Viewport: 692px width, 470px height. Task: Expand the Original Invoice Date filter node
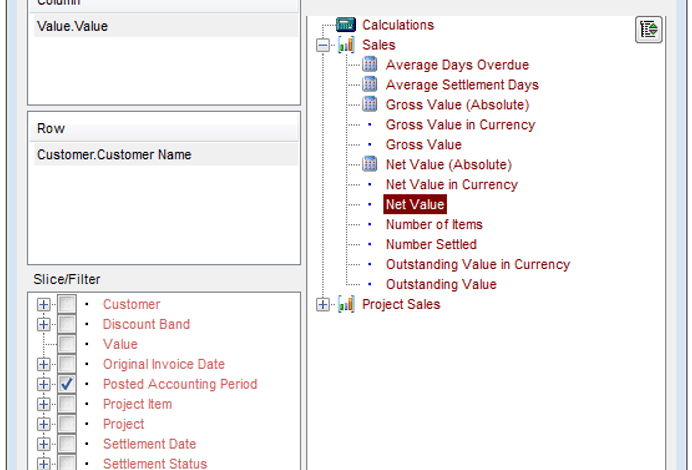coord(43,364)
